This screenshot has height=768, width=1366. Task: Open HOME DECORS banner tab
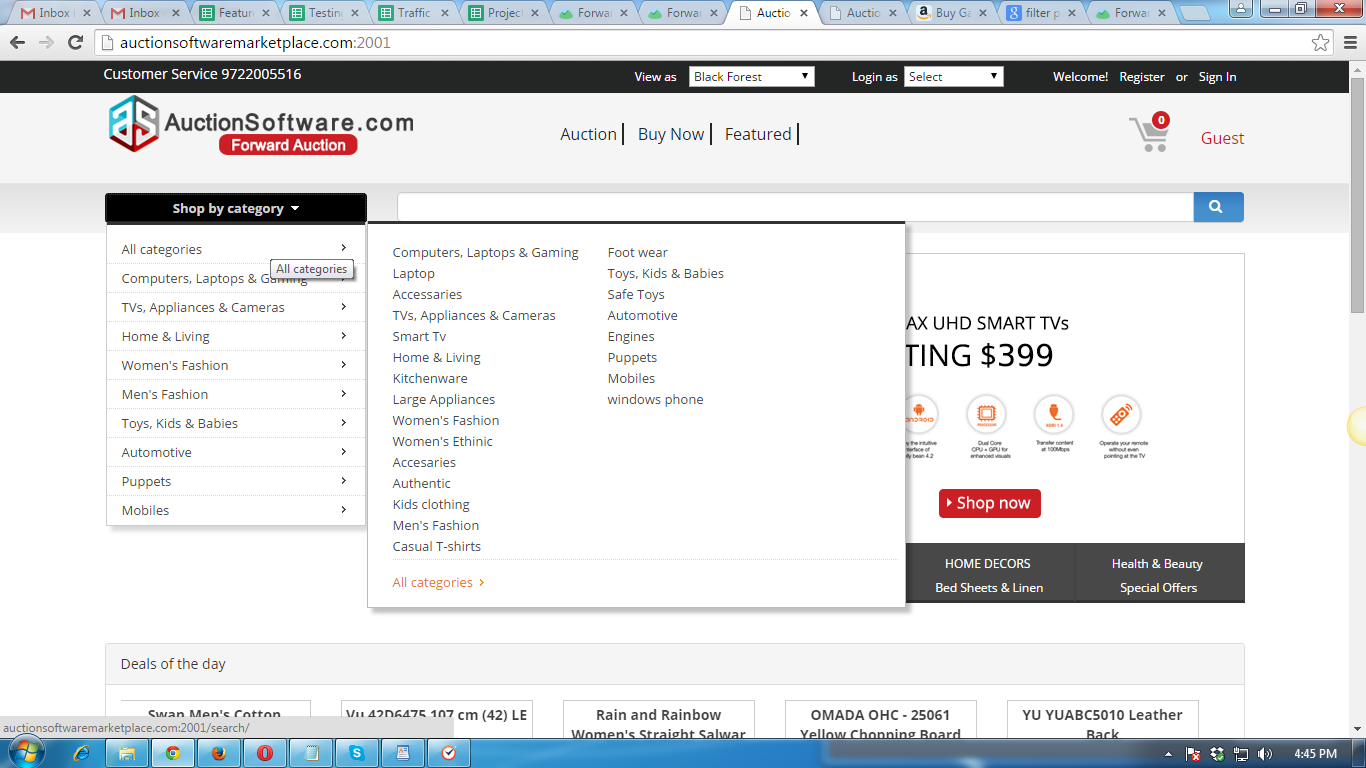[x=987, y=563]
